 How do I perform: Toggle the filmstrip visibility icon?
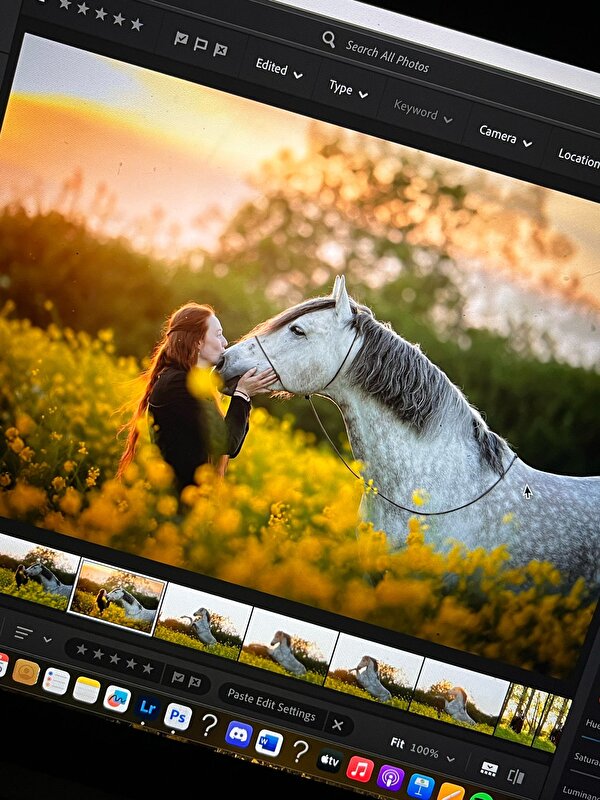[490, 769]
